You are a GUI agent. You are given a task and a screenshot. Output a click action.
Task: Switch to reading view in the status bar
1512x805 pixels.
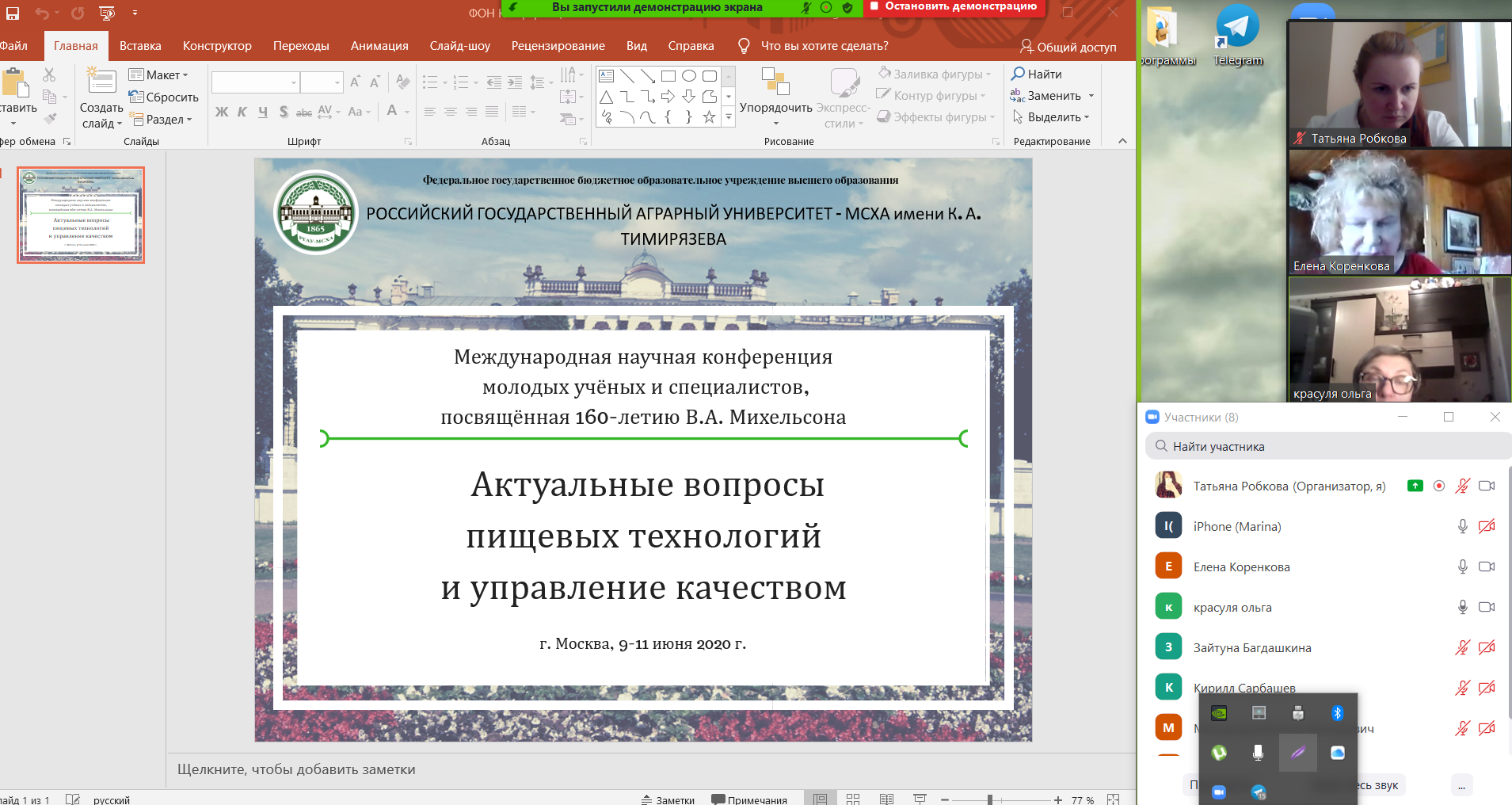click(886, 799)
